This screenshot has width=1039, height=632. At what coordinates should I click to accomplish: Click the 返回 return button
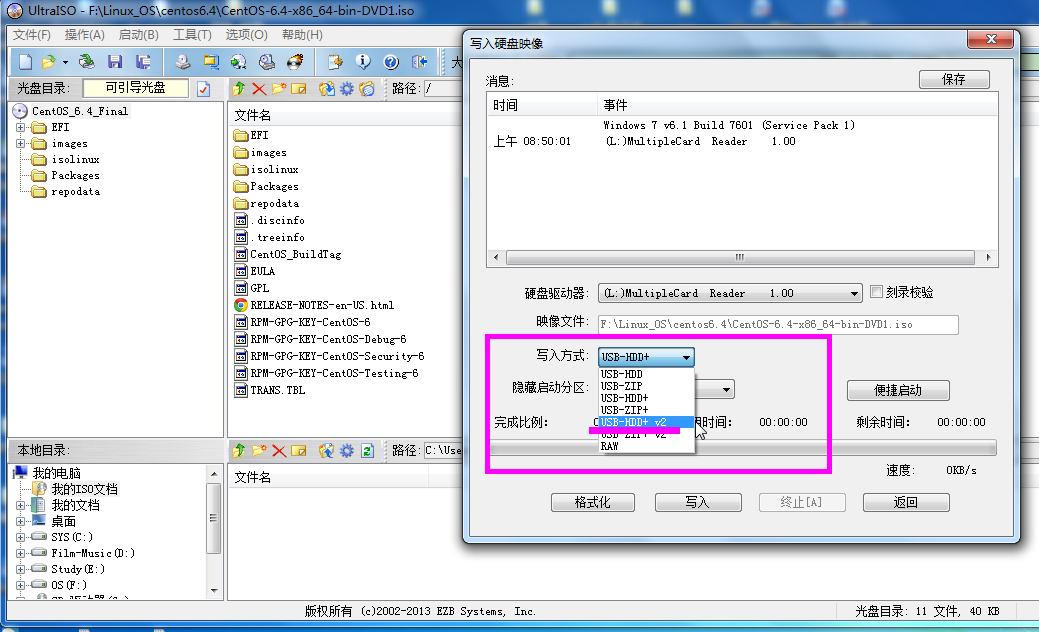pyautogui.click(x=906, y=502)
